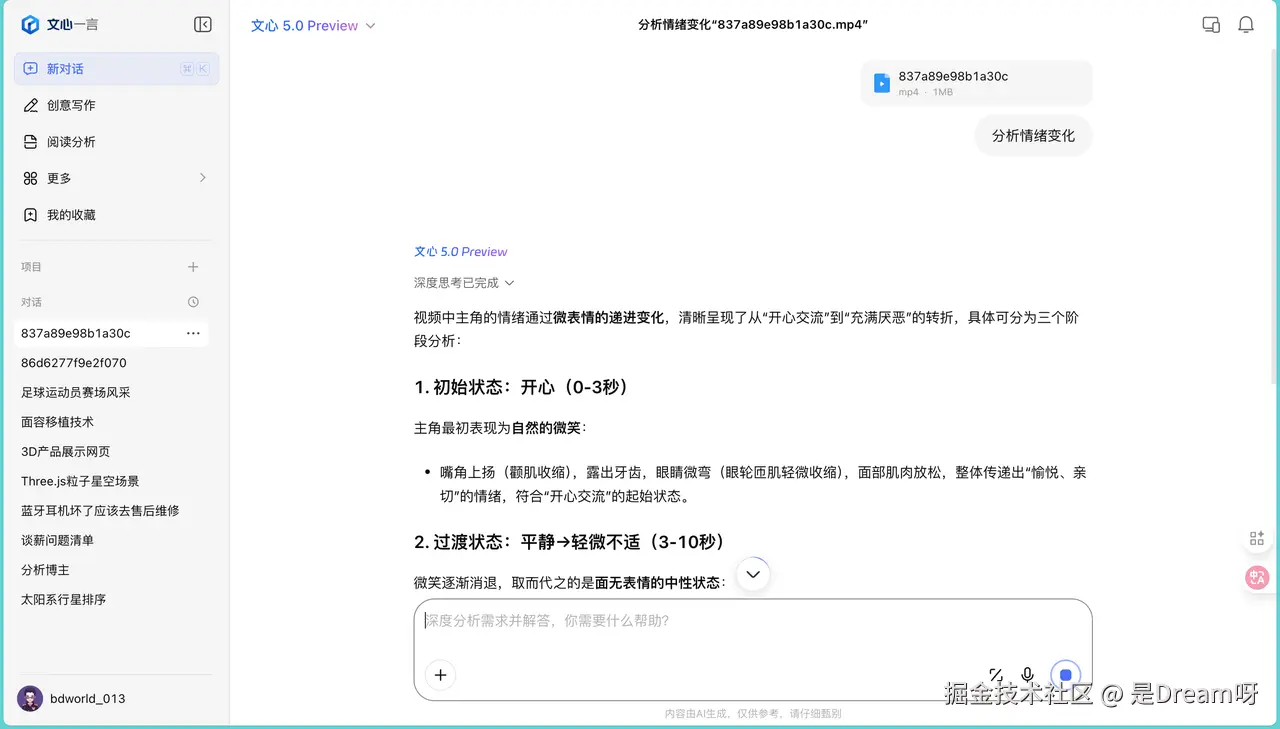This screenshot has width=1280, height=729.
Task: Click the plus attachment button in input
Action: 440,675
